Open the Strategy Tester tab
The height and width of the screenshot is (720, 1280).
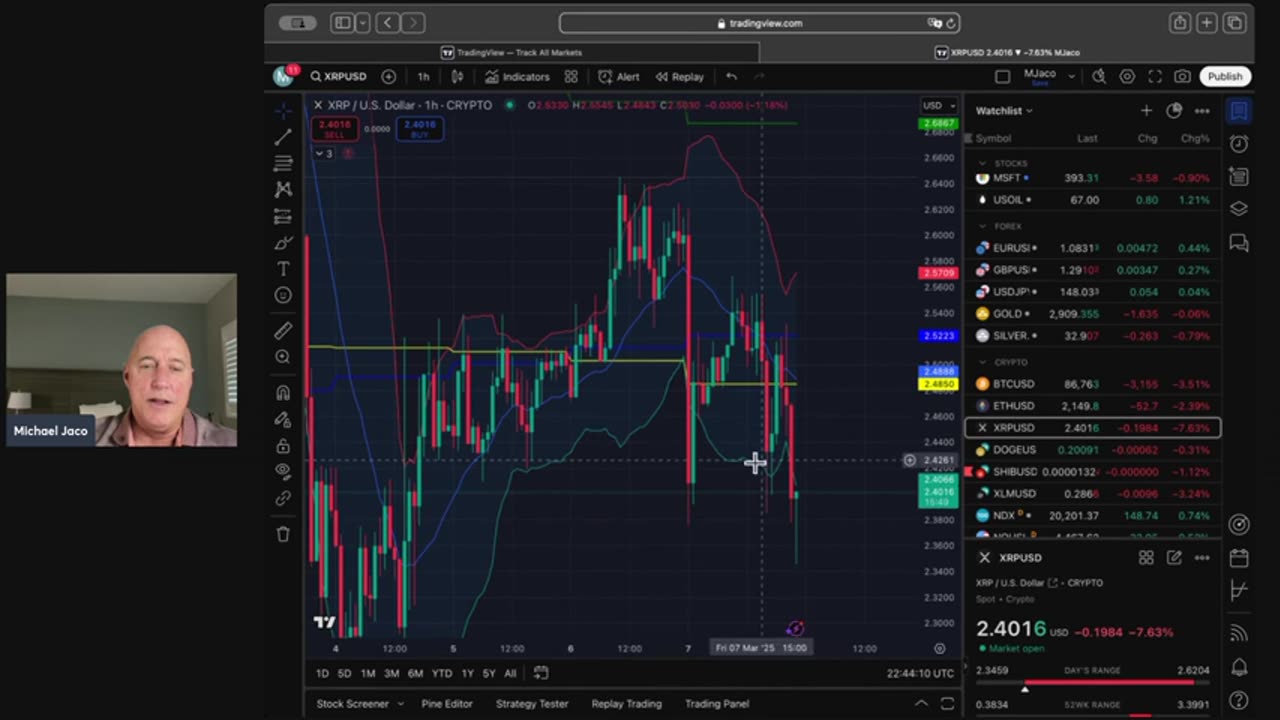532,704
